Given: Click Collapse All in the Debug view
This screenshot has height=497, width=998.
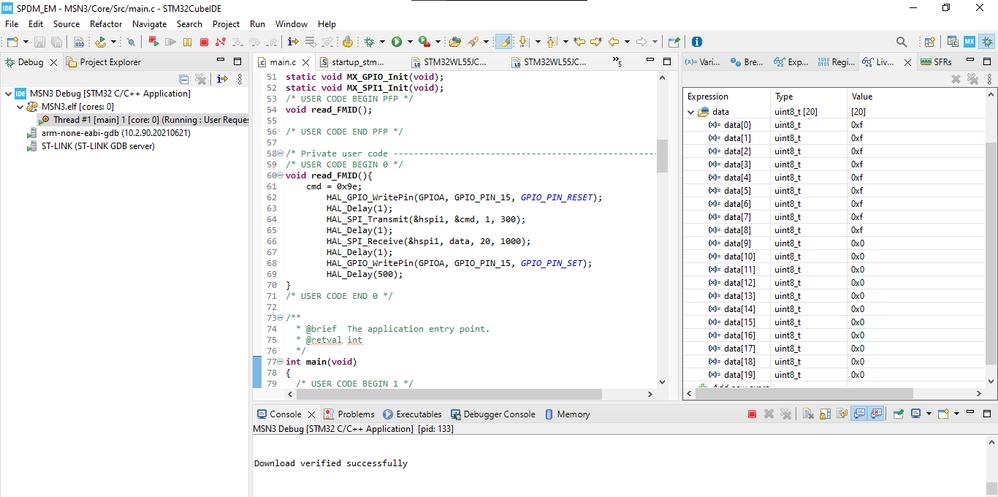Looking at the screenshot, I should pos(183,79).
